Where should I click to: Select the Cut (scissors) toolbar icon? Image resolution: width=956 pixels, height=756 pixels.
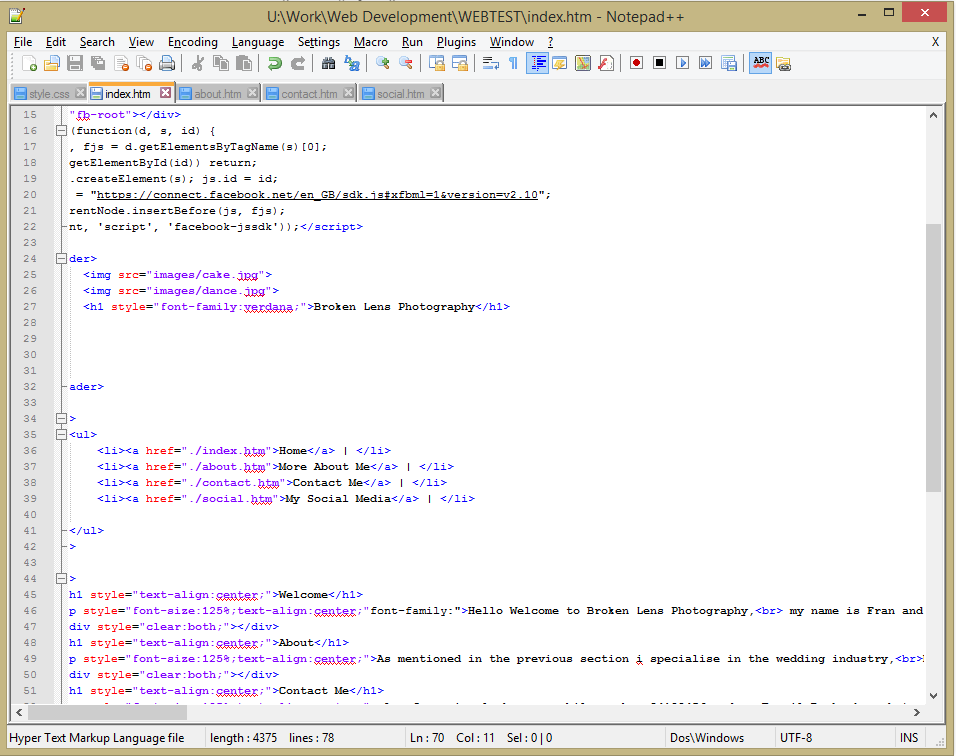pyautogui.click(x=198, y=62)
